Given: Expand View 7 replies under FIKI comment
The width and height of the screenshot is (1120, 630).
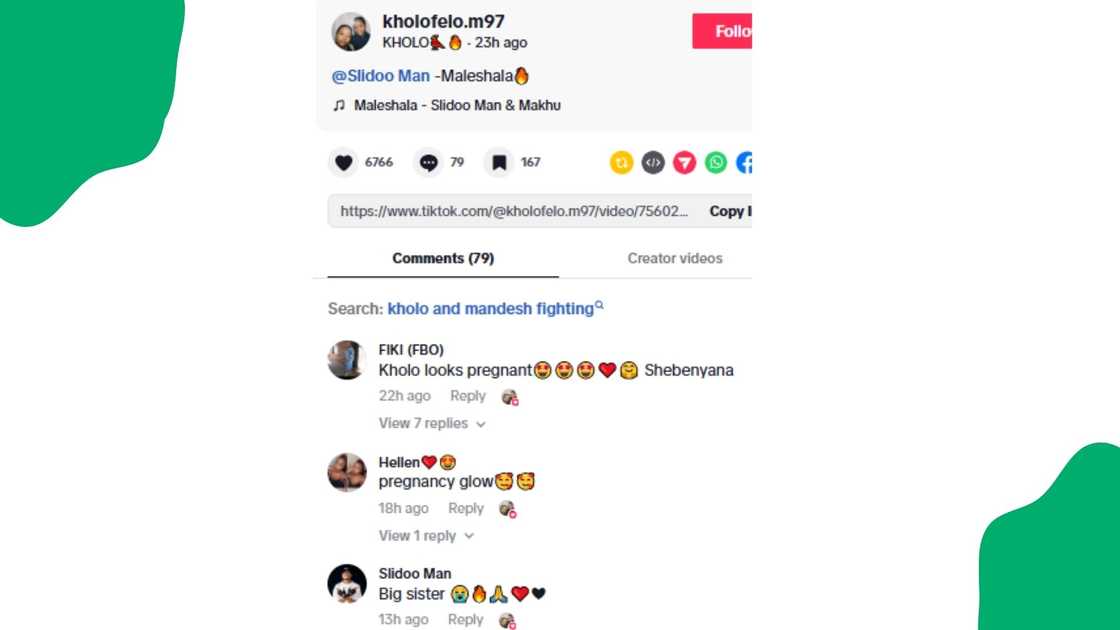Looking at the screenshot, I should [x=432, y=424].
